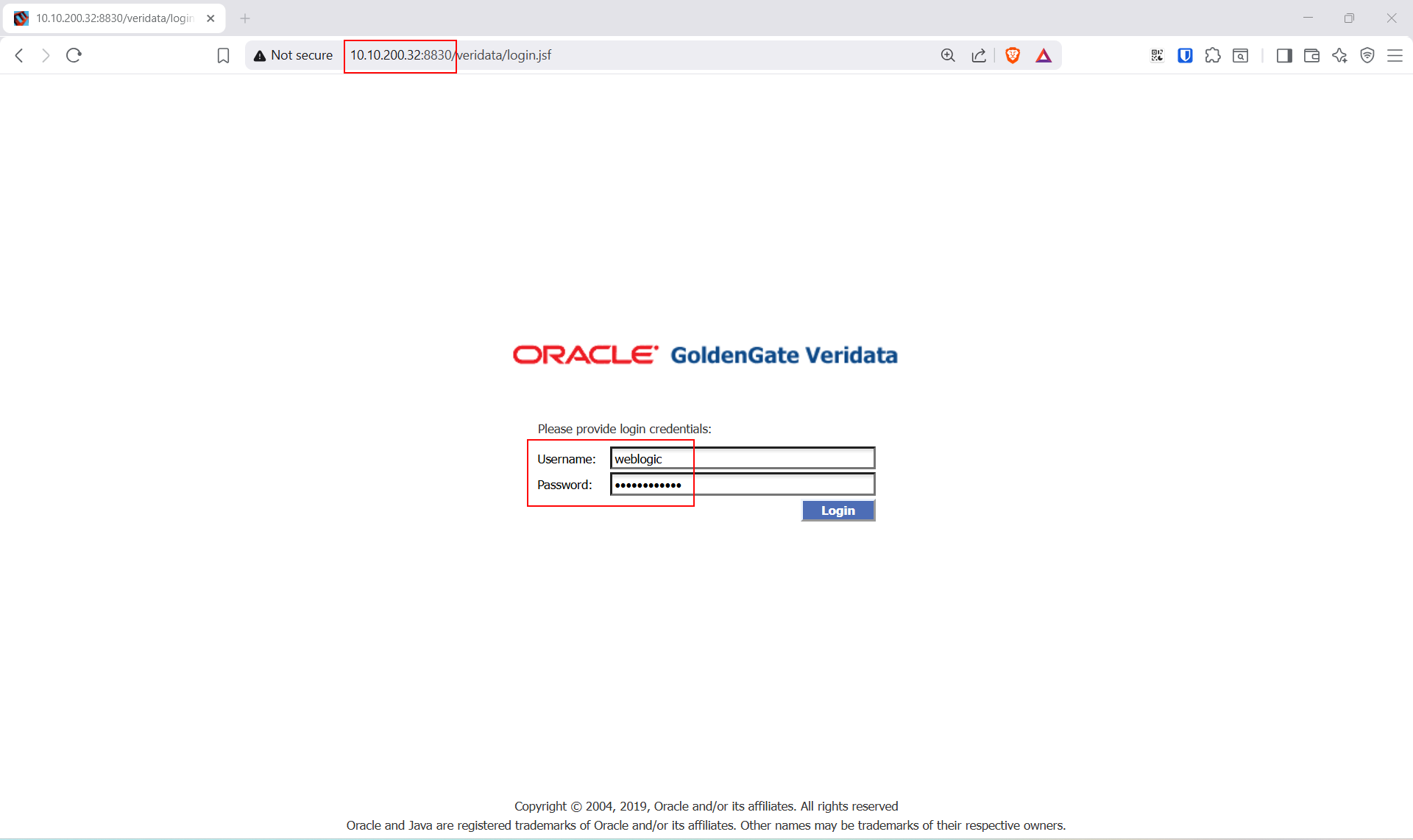1413x840 pixels.
Task: Go back to the previous page
Action: (20, 55)
